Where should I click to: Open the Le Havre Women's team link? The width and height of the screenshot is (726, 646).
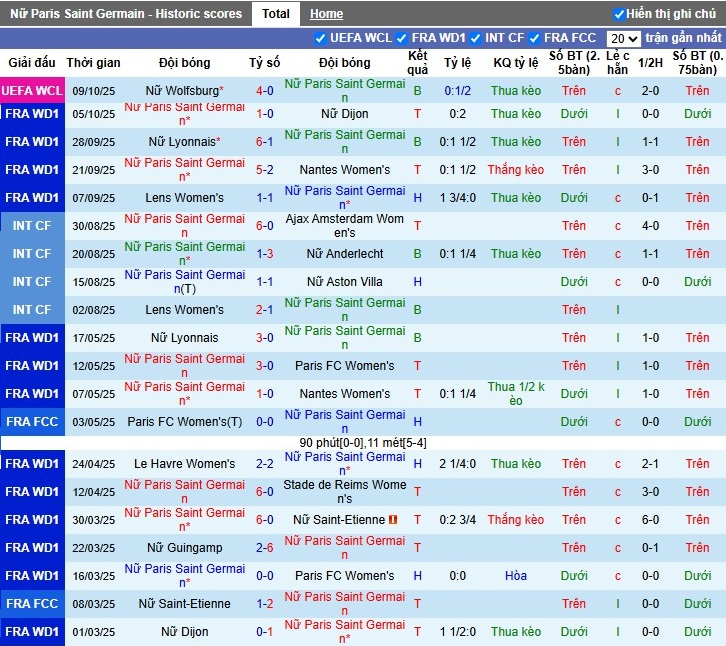pyautogui.click(x=184, y=464)
